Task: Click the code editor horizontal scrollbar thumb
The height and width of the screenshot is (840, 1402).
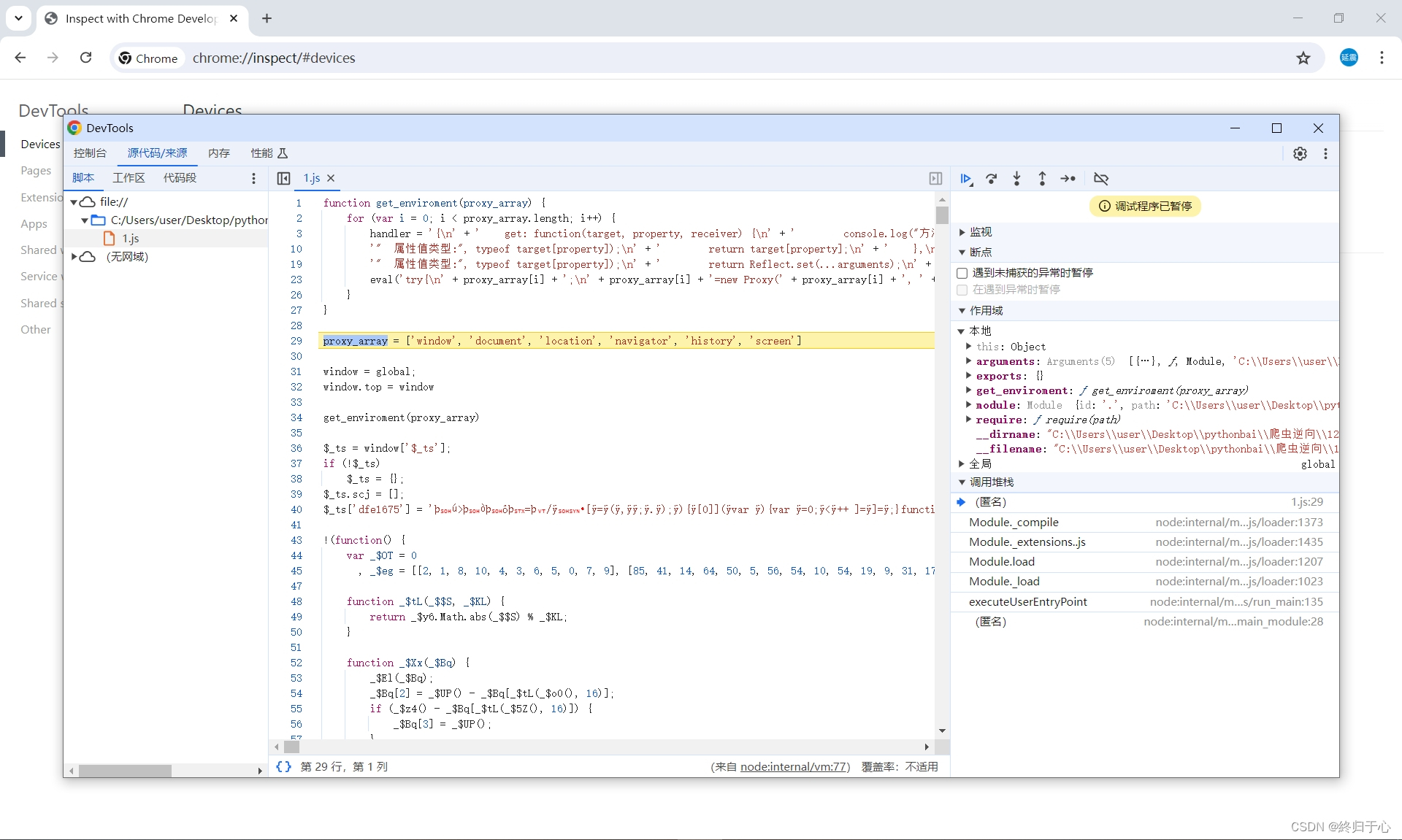Action: point(292,747)
